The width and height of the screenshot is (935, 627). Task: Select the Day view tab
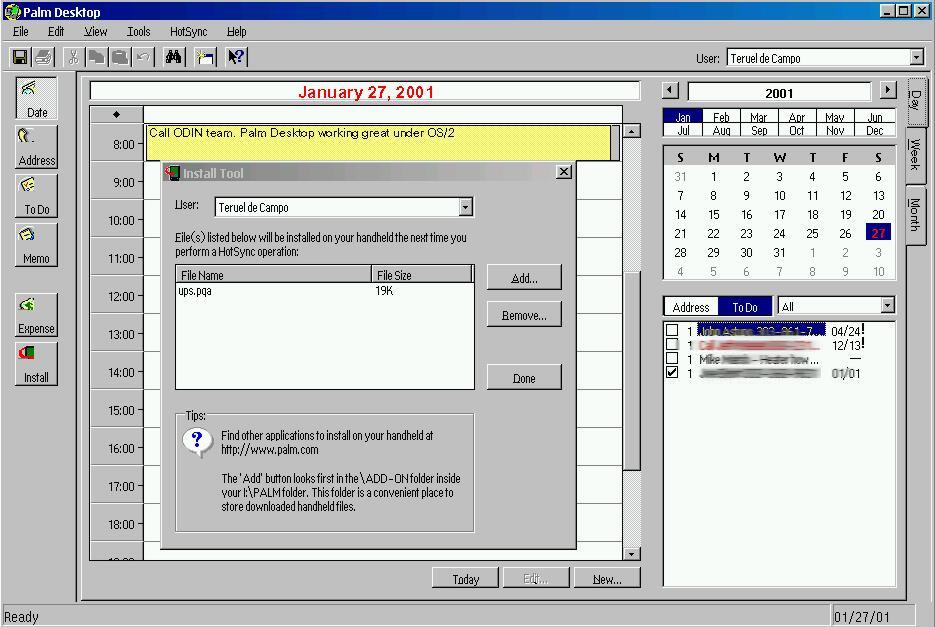coord(915,100)
